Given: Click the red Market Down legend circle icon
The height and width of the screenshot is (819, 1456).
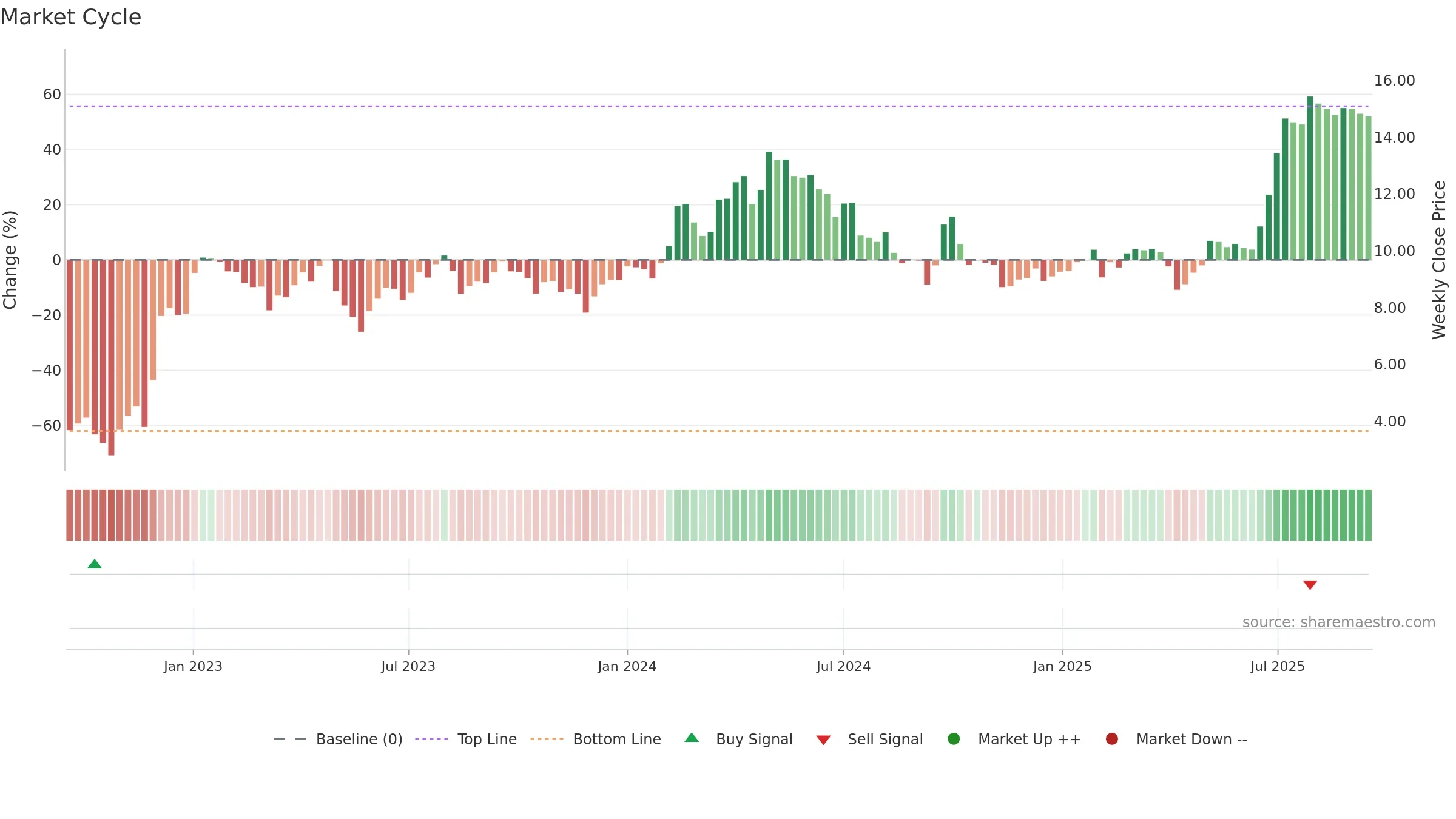Looking at the screenshot, I should [1112, 739].
